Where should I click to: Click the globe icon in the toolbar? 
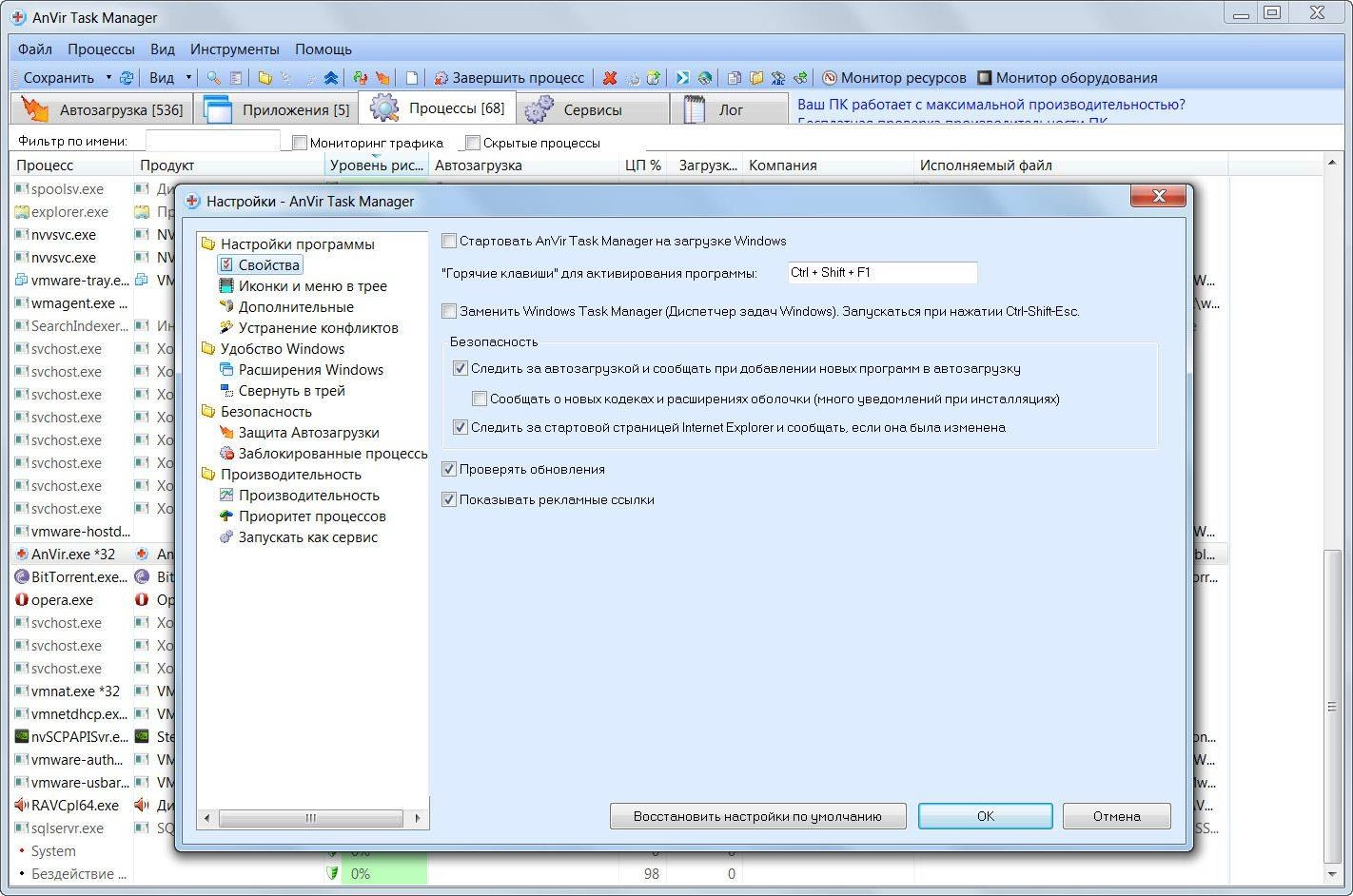(x=705, y=78)
